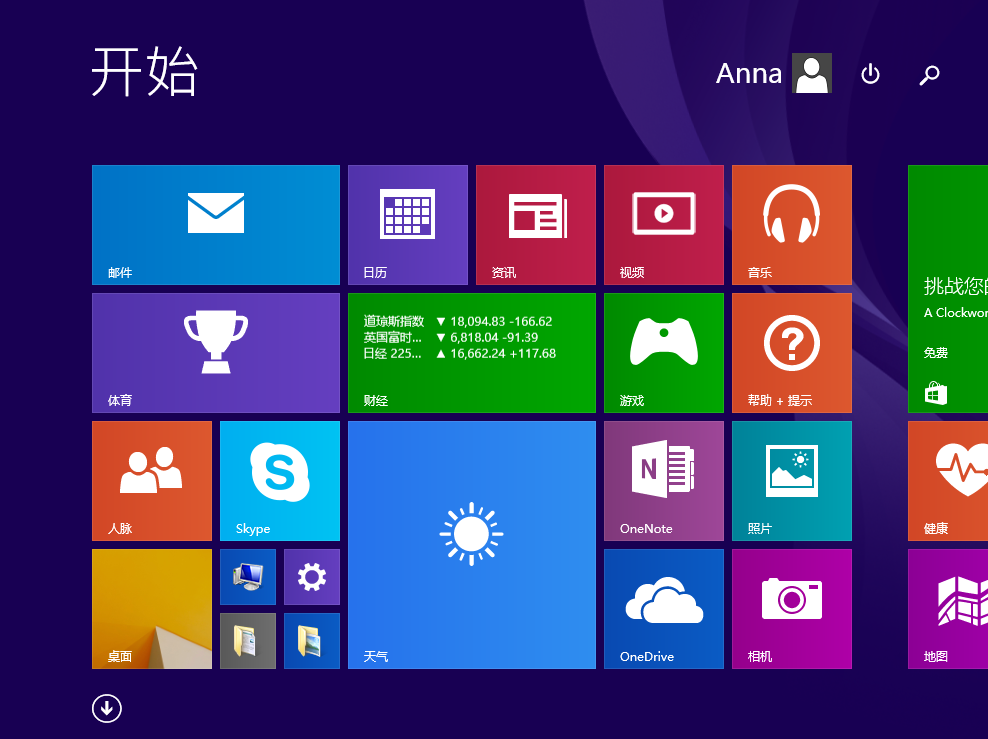This screenshot has height=739, width=988.
Task: Open the Mail (邮件) tile
Action: pyautogui.click(x=215, y=224)
